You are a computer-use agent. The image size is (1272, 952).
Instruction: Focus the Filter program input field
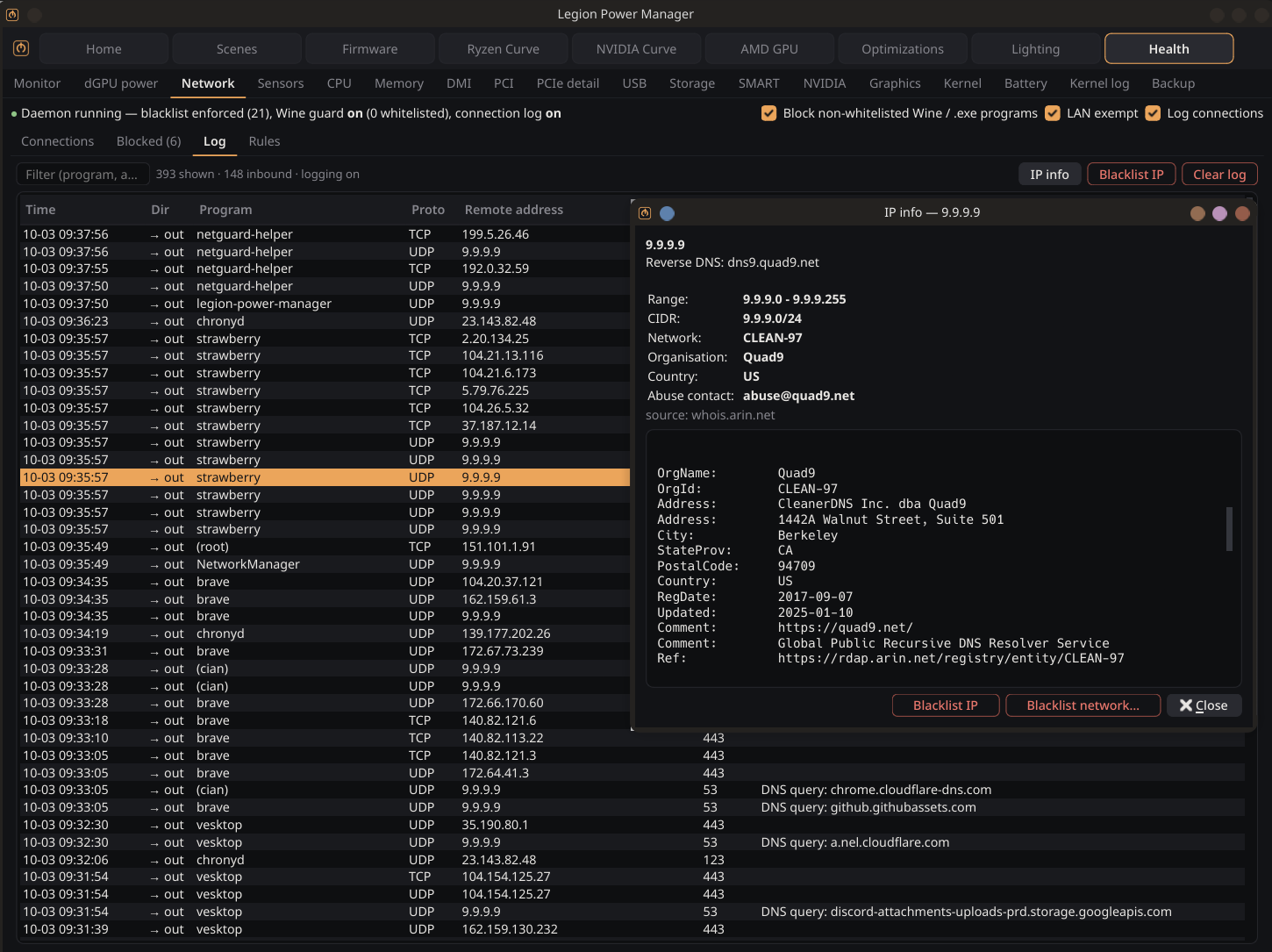tap(82, 175)
